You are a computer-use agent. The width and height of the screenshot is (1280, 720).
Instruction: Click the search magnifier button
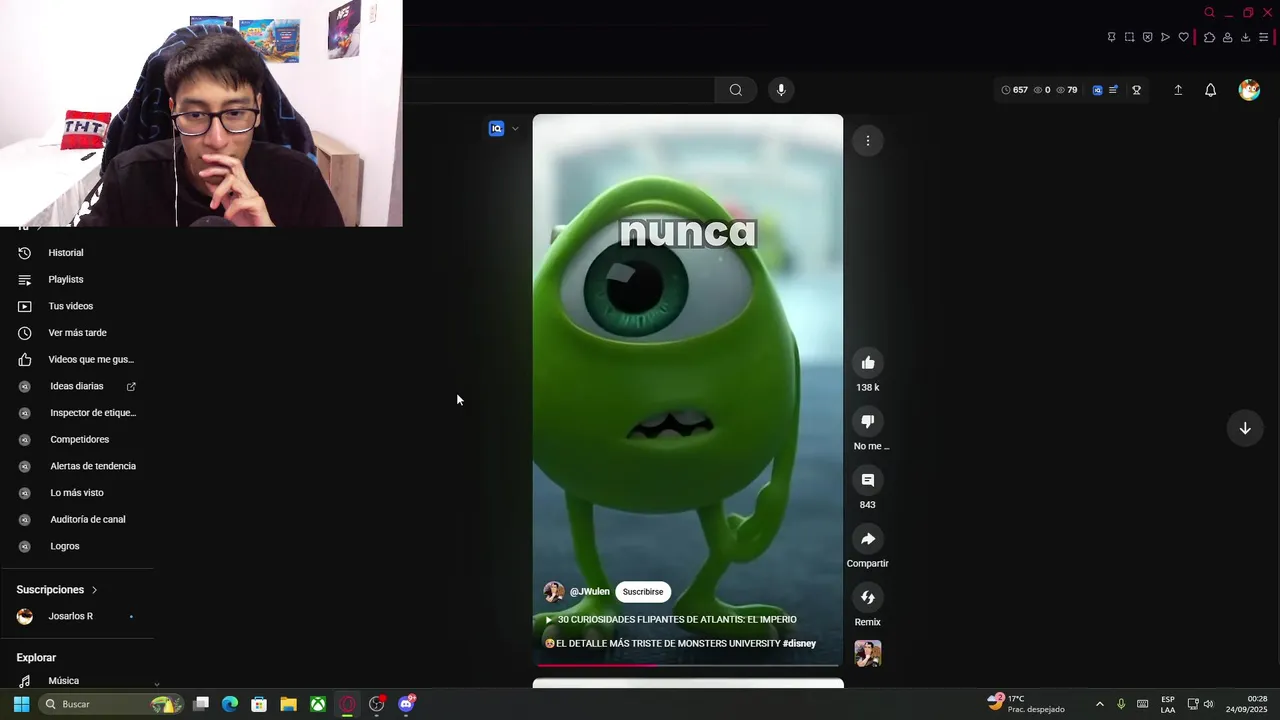point(736,90)
